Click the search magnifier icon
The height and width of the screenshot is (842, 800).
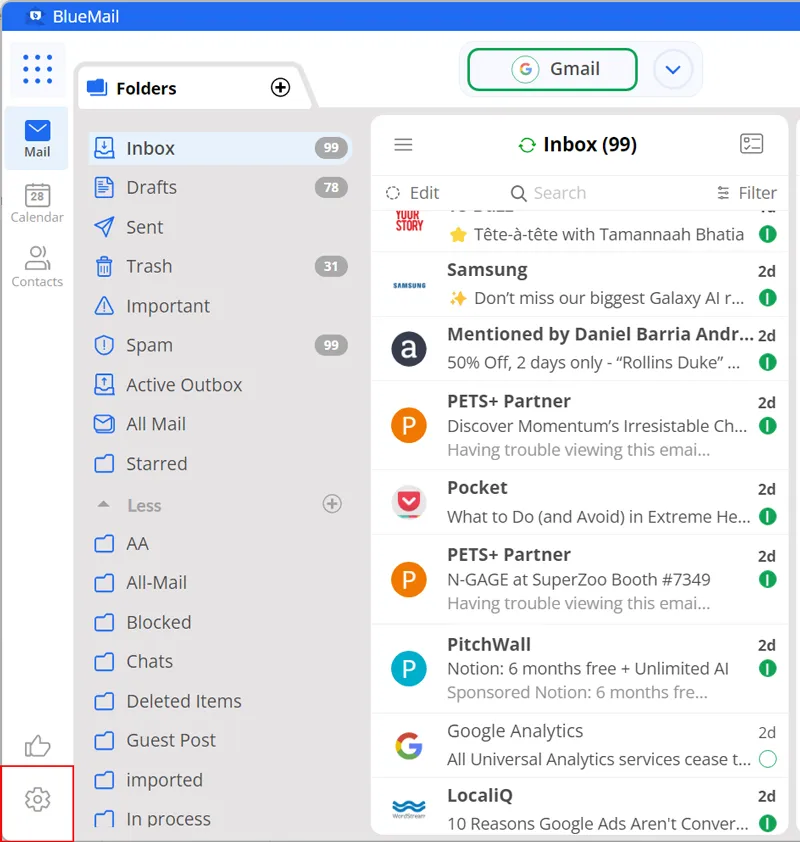[x=518, y=193]
